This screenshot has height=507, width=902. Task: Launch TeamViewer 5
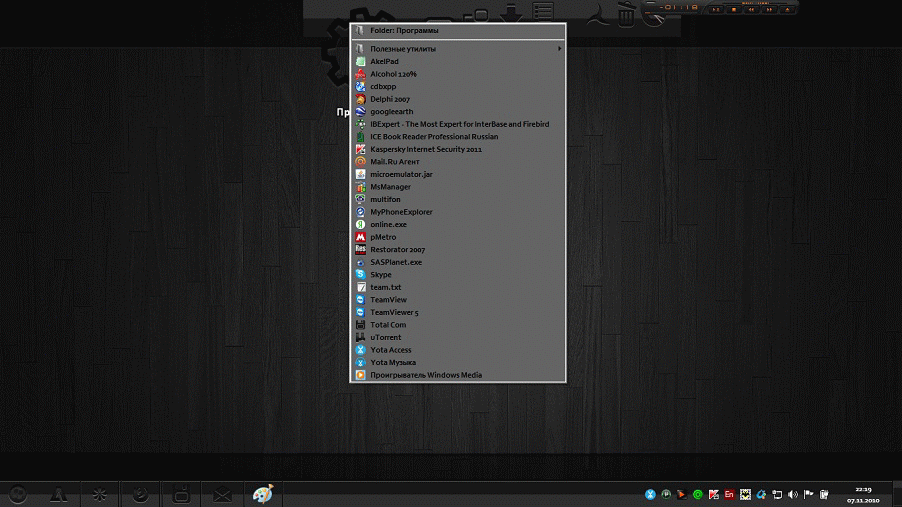(x=394, y=313)
